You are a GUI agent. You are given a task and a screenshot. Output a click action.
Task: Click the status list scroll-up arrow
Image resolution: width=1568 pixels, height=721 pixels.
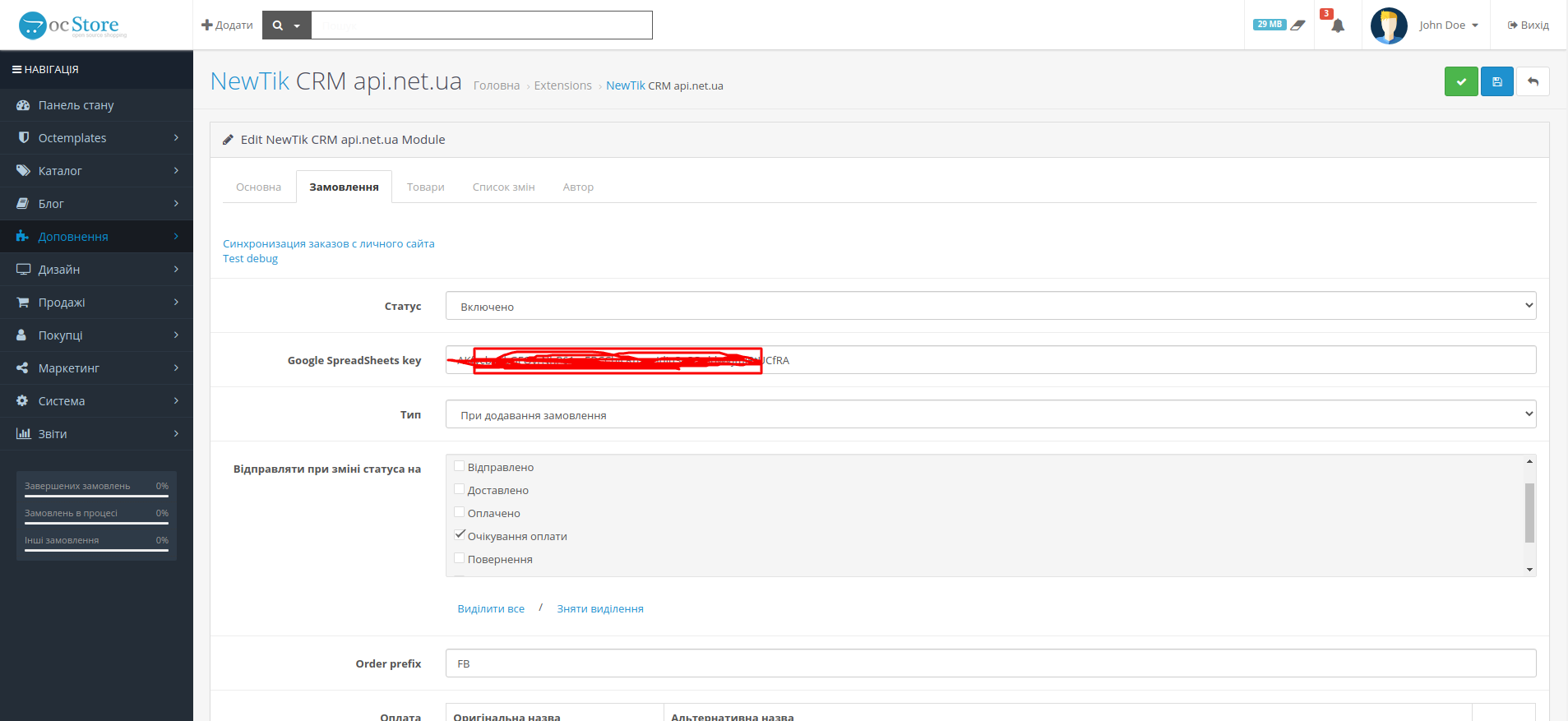[1529, 461]
